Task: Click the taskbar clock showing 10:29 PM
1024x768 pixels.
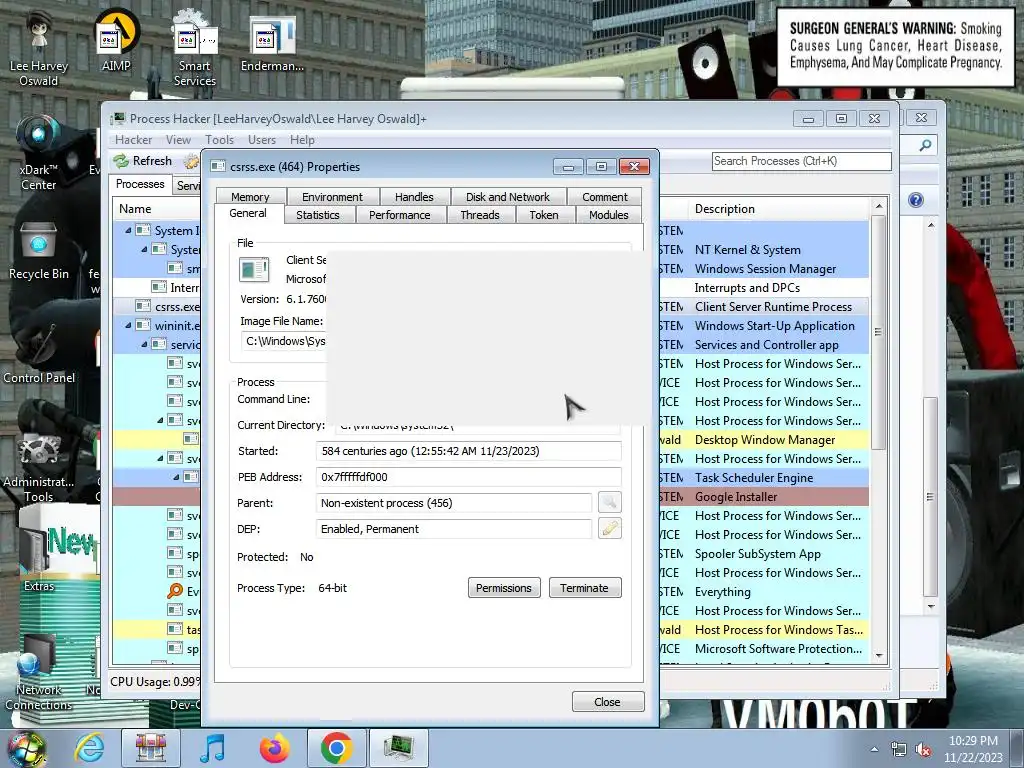Action: pyautogui.click(x=973, y=749)
